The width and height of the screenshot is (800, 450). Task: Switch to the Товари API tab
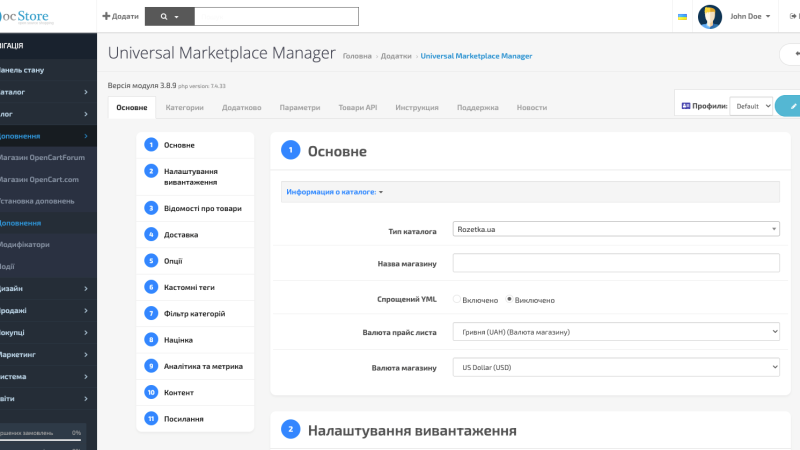coord(358,108)
